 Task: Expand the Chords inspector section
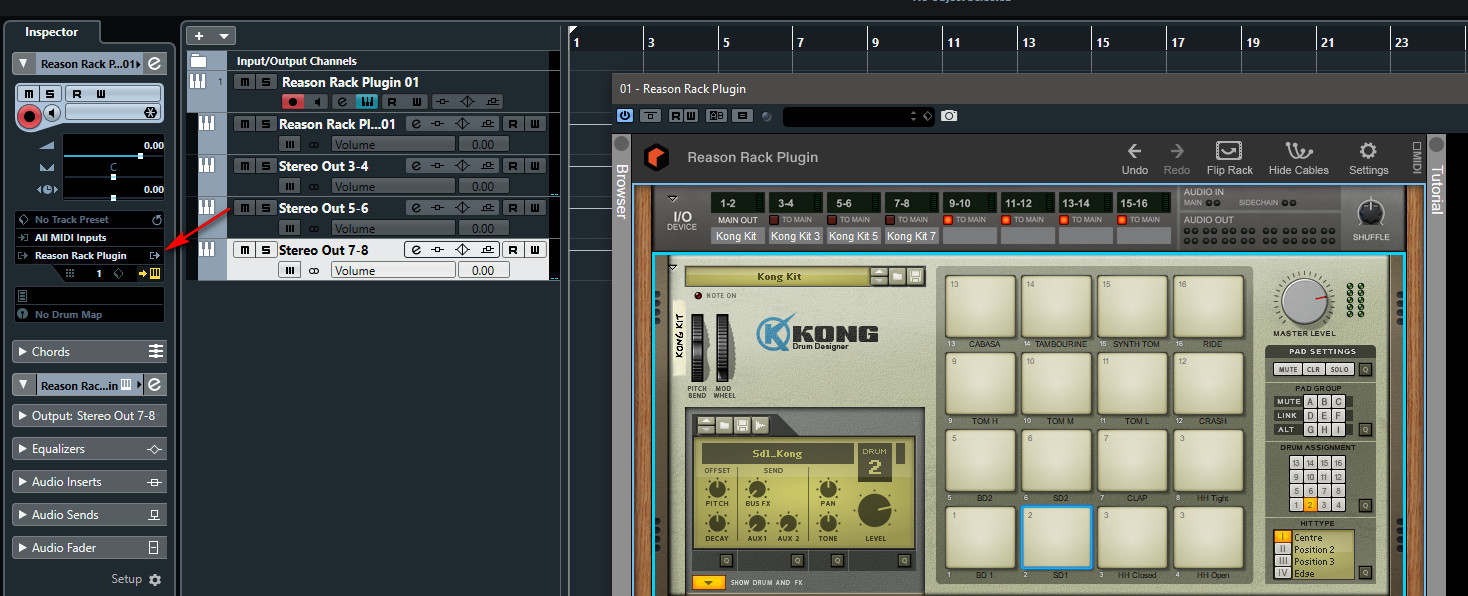point(89,352)
